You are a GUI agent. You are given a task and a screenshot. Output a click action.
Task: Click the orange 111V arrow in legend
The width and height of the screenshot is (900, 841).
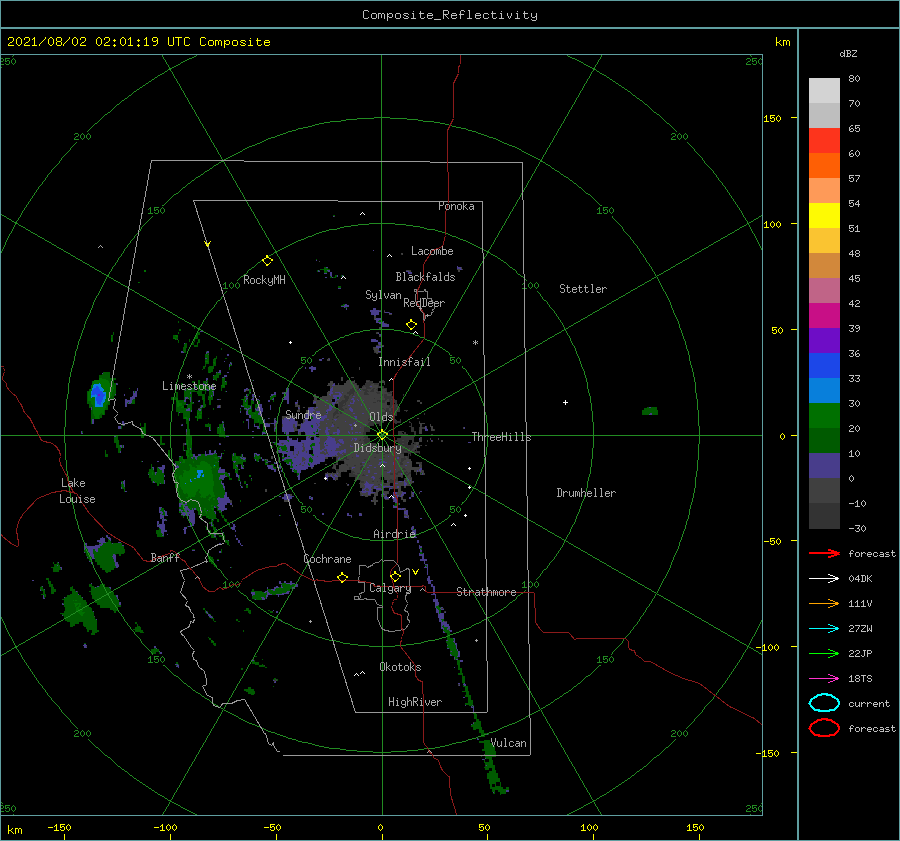pyautogui.click(x=824, y=603)
